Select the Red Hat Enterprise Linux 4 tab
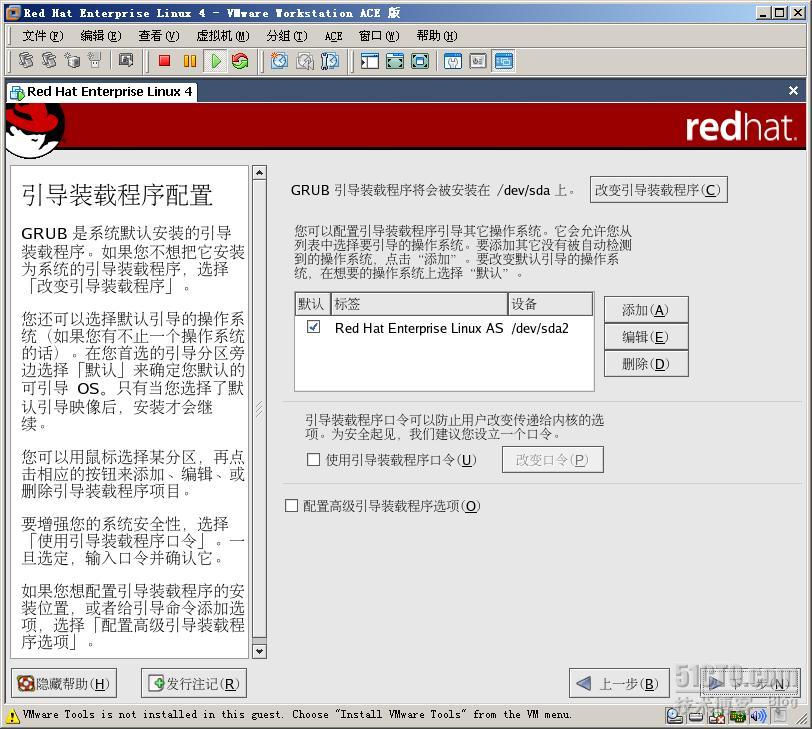Screen dimensions: 812x729 point(102,92)
